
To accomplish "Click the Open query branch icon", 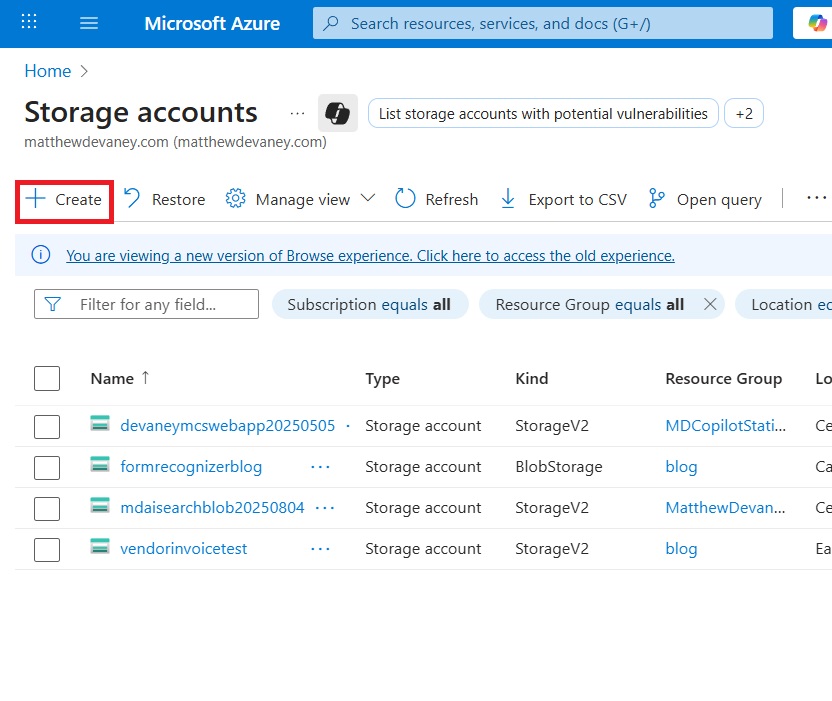I will (656, 199).
